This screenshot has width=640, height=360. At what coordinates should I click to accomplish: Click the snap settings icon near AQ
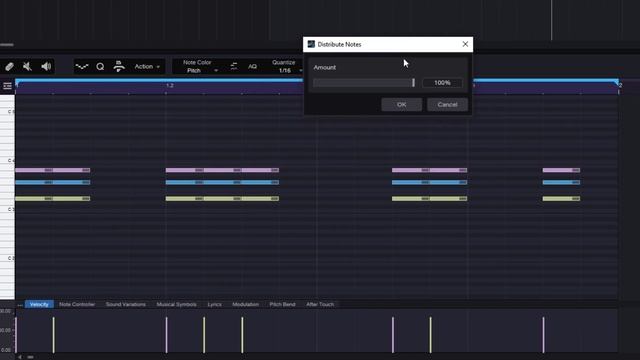(x=234, y=67)
